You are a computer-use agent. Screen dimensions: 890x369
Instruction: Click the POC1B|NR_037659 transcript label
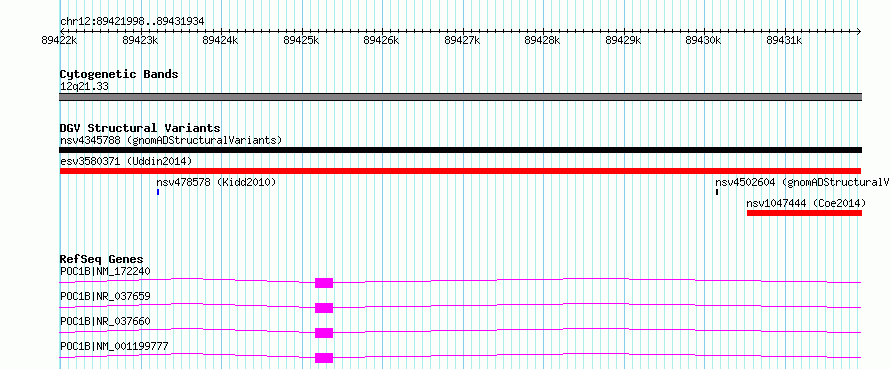(x=105, y=296)
